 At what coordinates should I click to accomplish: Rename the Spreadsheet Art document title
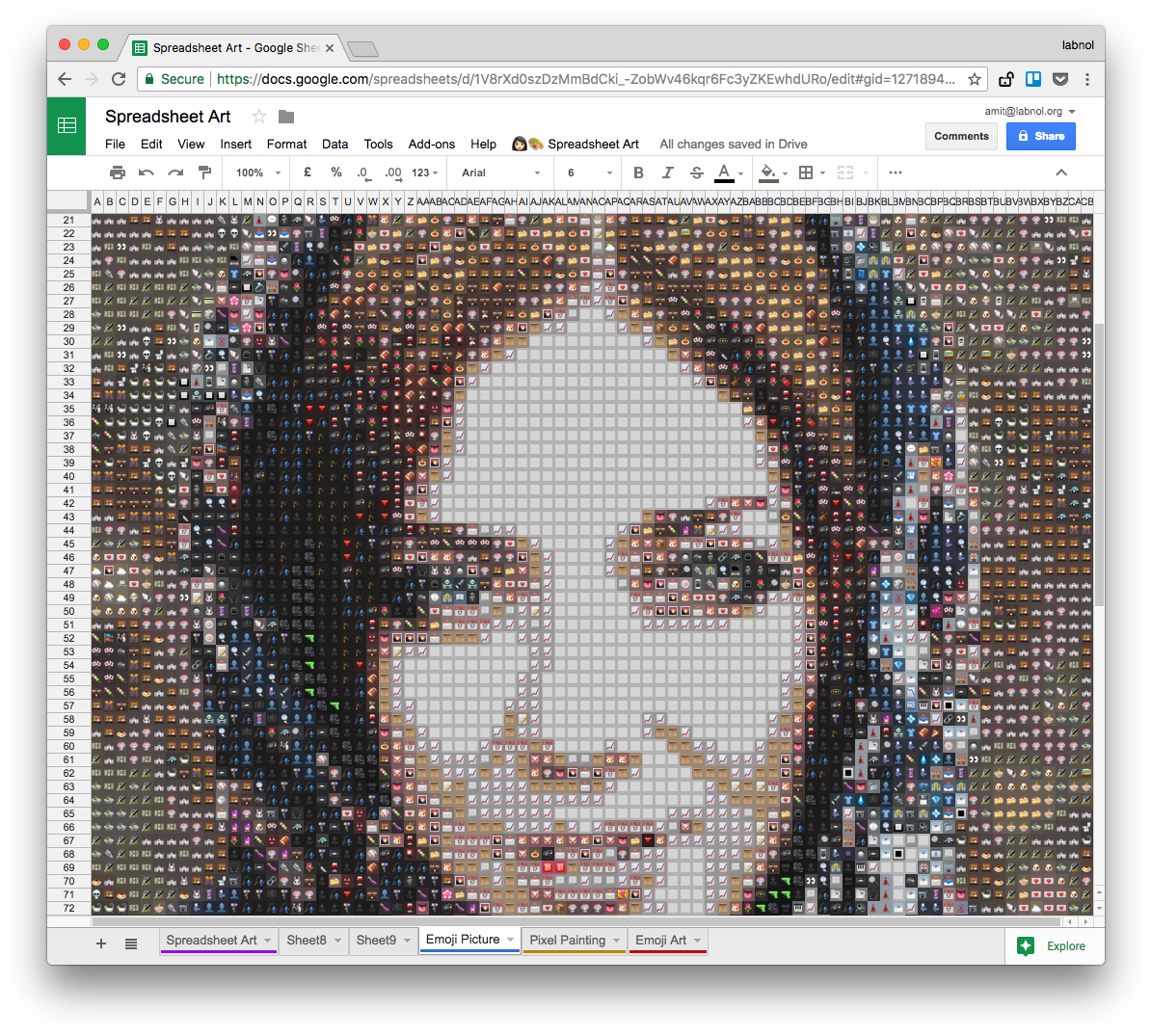tap(168, 117)
